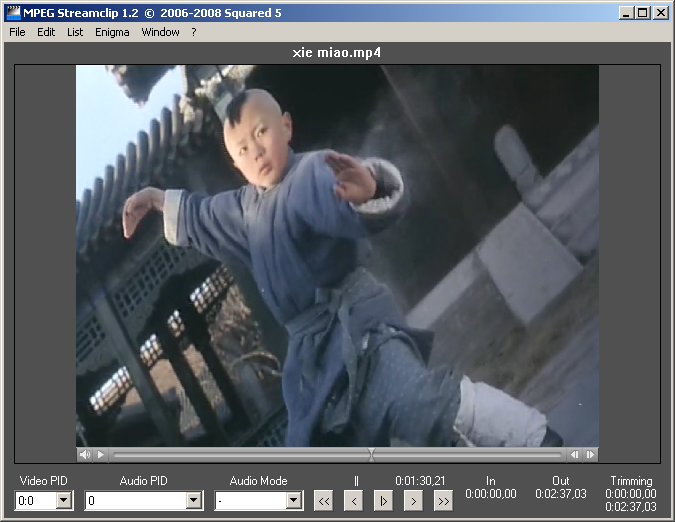Click the step-forward icon at the scrub bar's right end
675x522 pixels.
(x=590, y=454)
